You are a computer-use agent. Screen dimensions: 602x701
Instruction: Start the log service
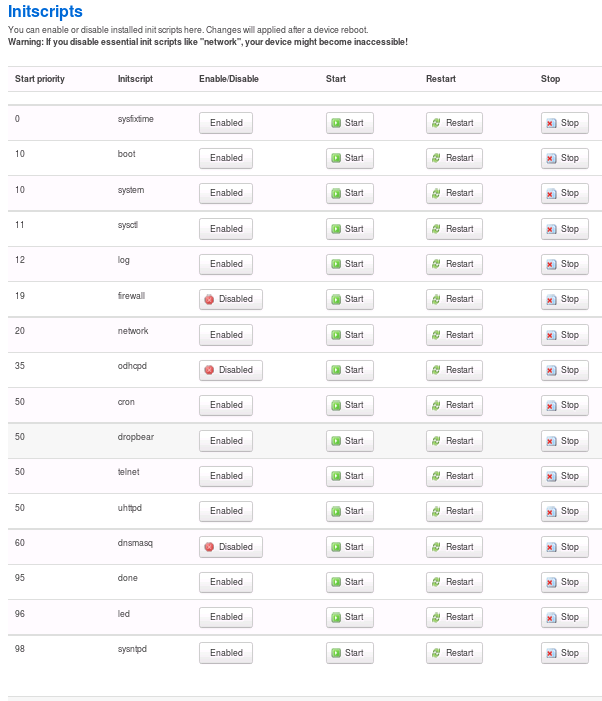pos(349,264)
